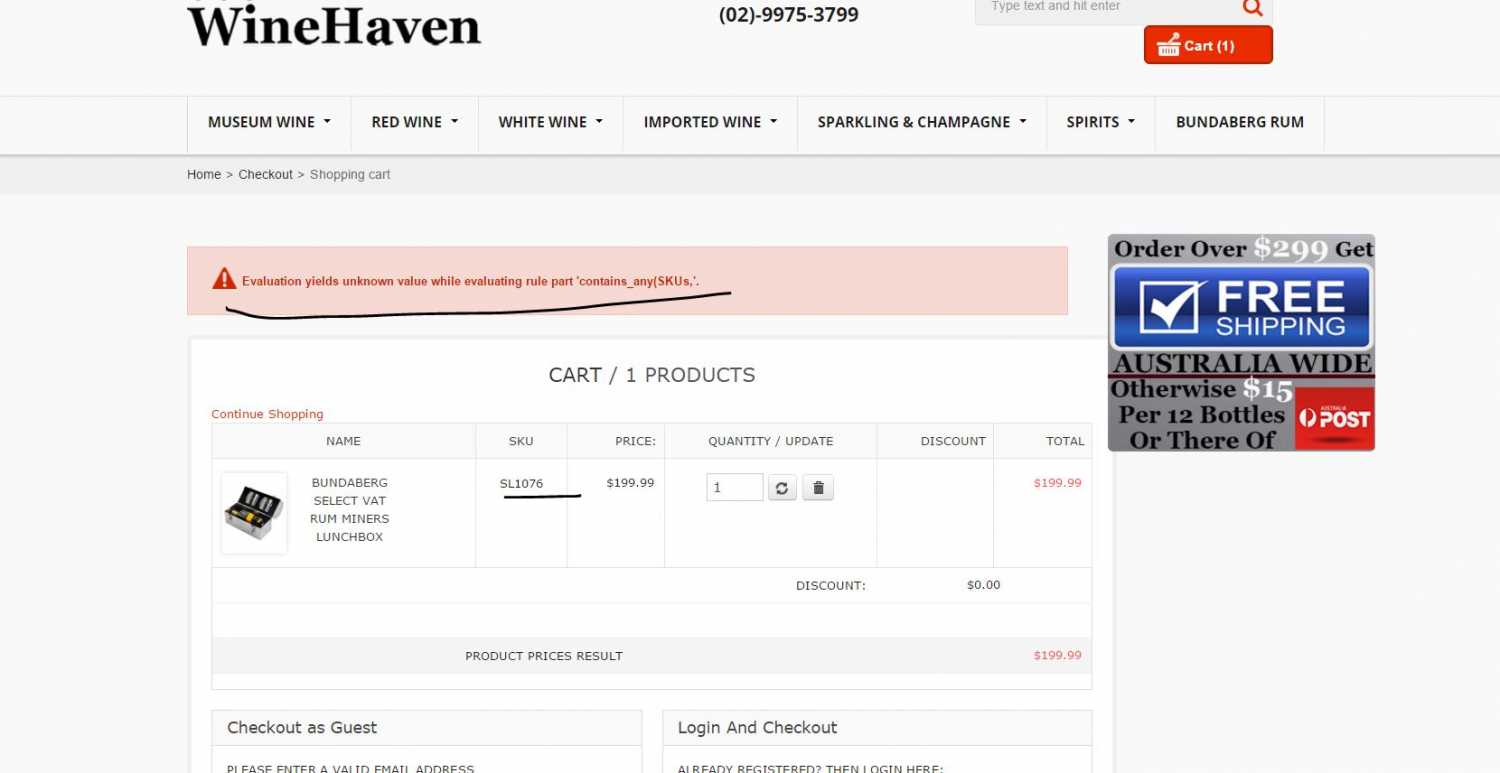Expand the Red Wine dropdown menu
Viewport: 1500px width, 773px height.
point(414,122)
